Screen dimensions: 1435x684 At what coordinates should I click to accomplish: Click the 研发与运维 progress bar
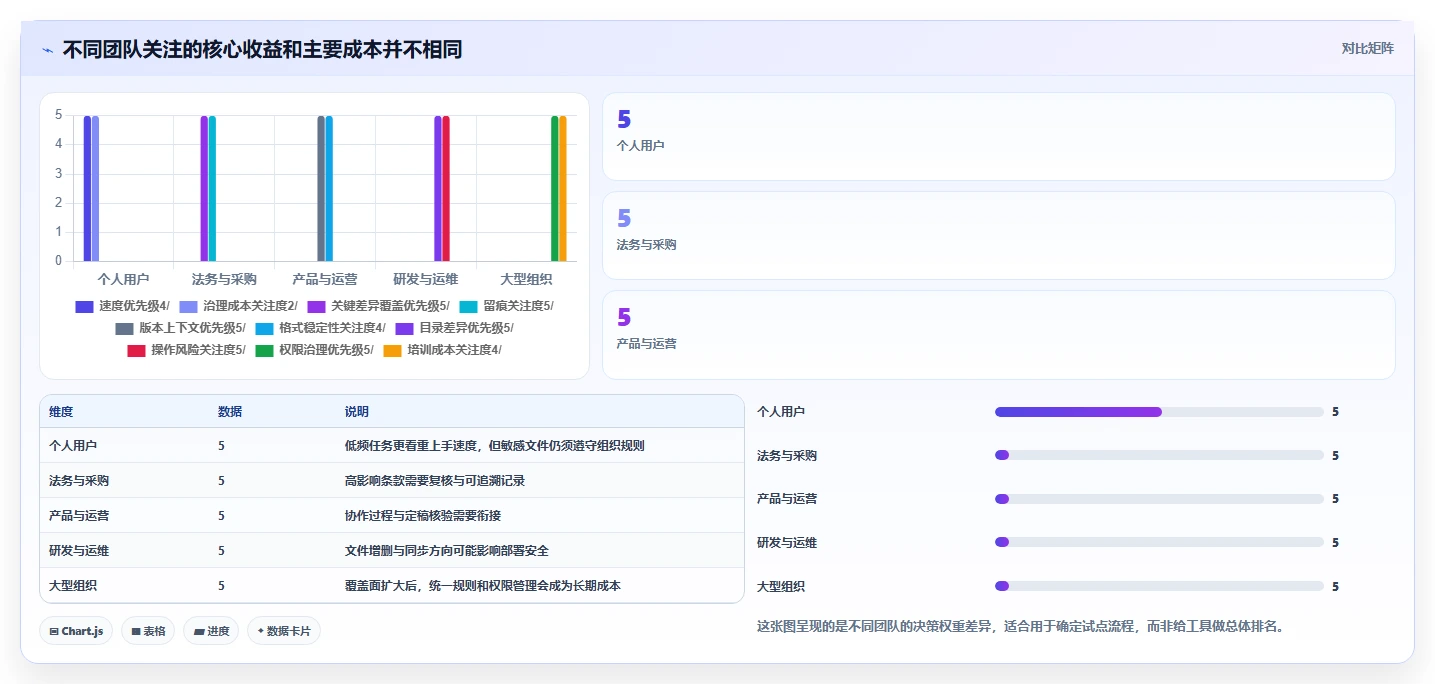tap(1159, 542)
